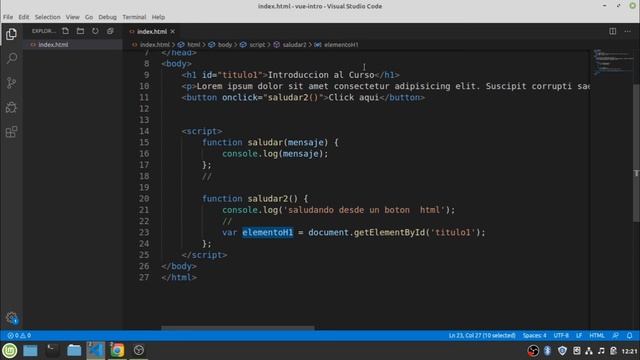Expand the index.html breadcrumb
The width and height of the screenshot is (640, 360).
151,45
